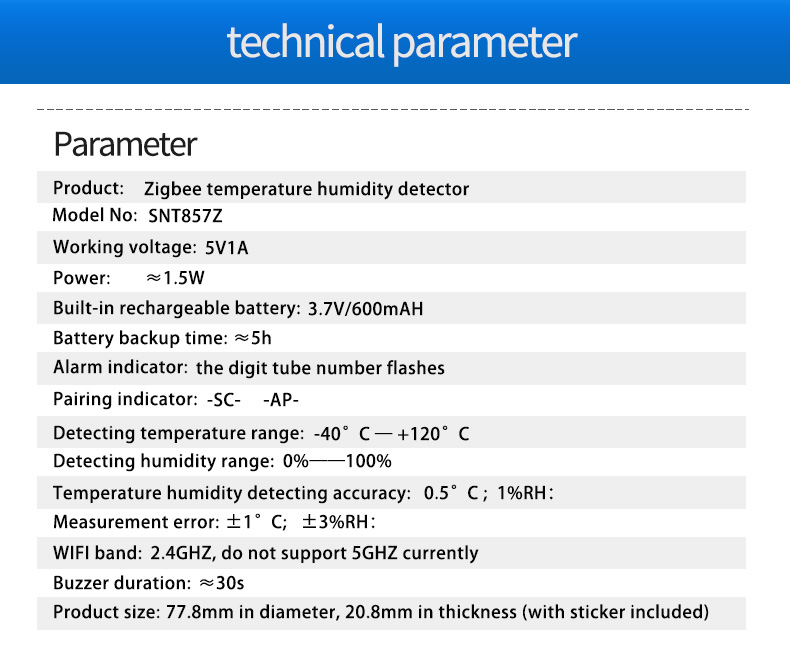Click the ±3%RH measurement error value

coord(336,522)
